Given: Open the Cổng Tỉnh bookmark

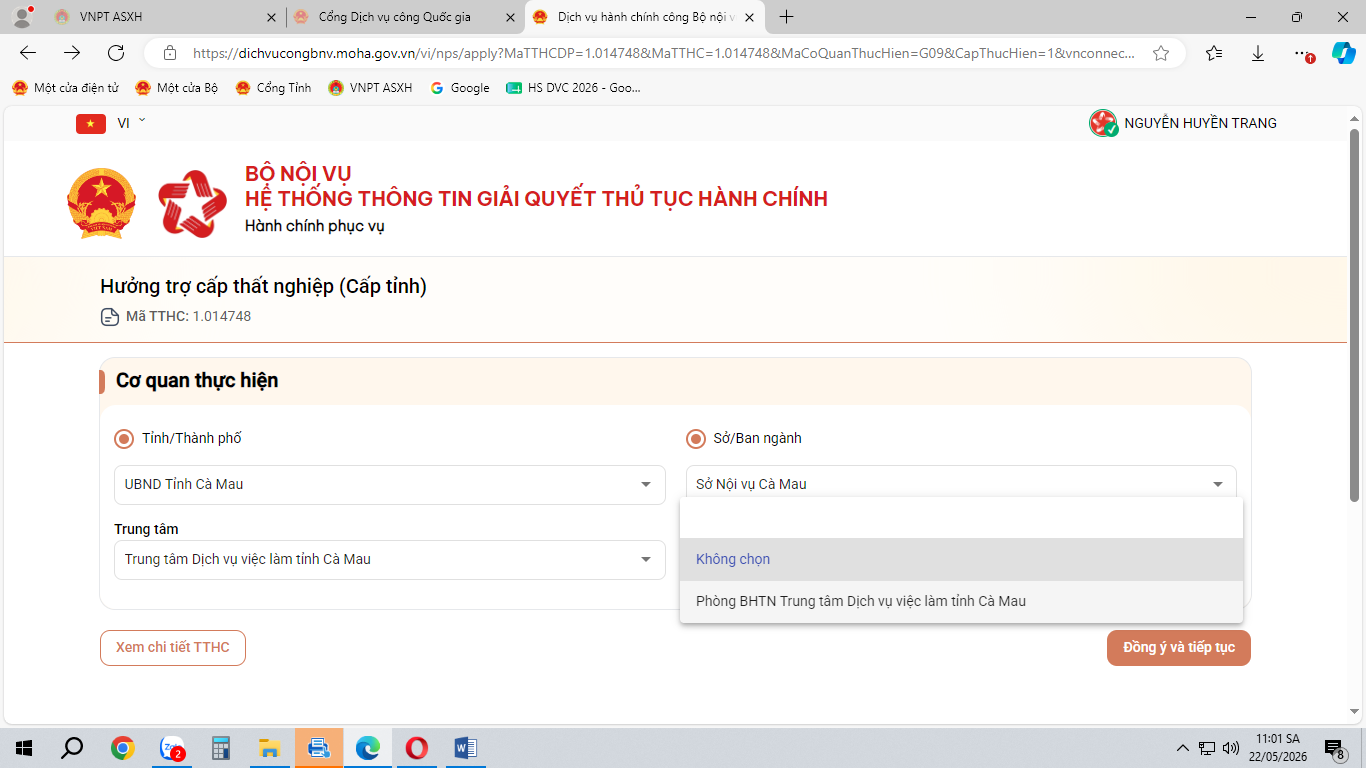Looking at the screenshot, I should click(x=273, y=88).
